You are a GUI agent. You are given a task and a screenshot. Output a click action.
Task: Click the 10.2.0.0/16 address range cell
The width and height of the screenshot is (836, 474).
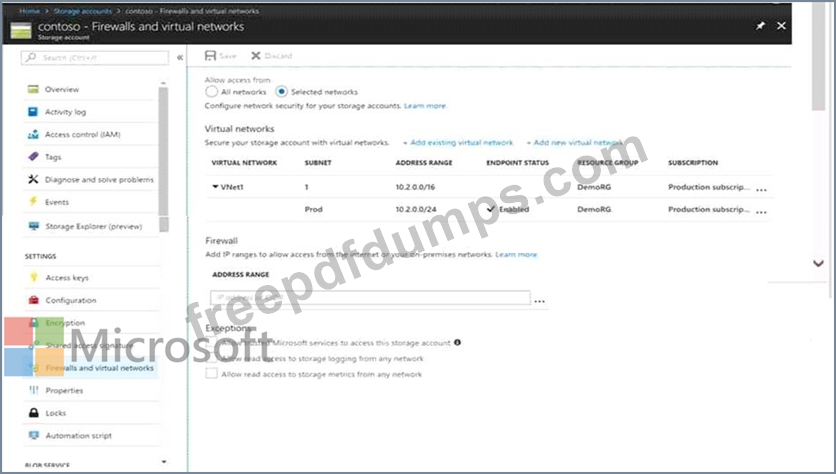coord(415,187)
